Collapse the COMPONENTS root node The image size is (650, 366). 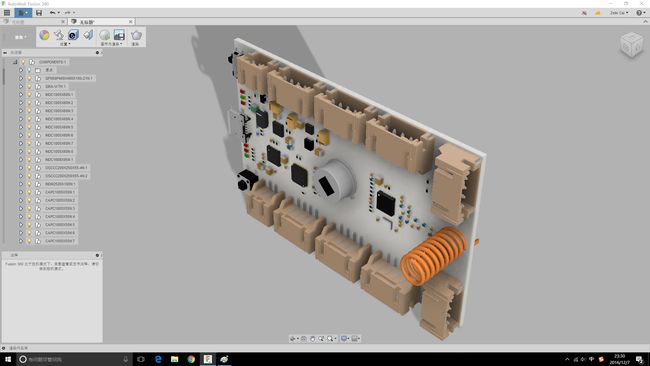[15, 62]
